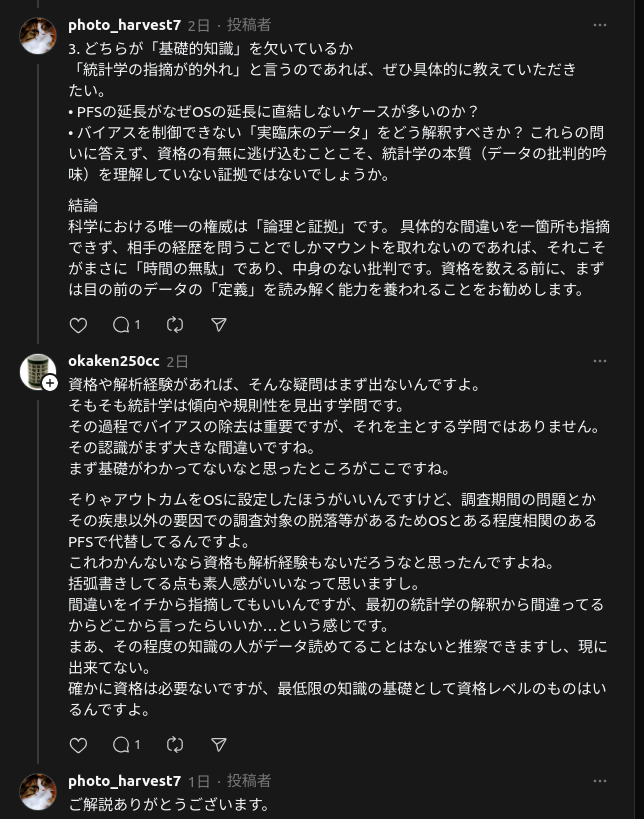The height and width of the screenshot is (819, 644).
Task: Click photo_harvest7 username on the bottom reply
Action: [x=124, y=781]
